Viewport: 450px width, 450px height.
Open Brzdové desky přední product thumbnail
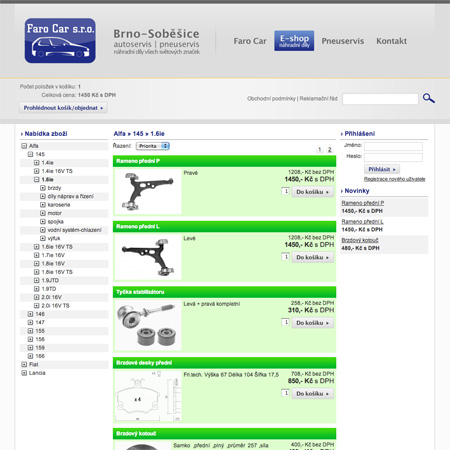point(148,396)
